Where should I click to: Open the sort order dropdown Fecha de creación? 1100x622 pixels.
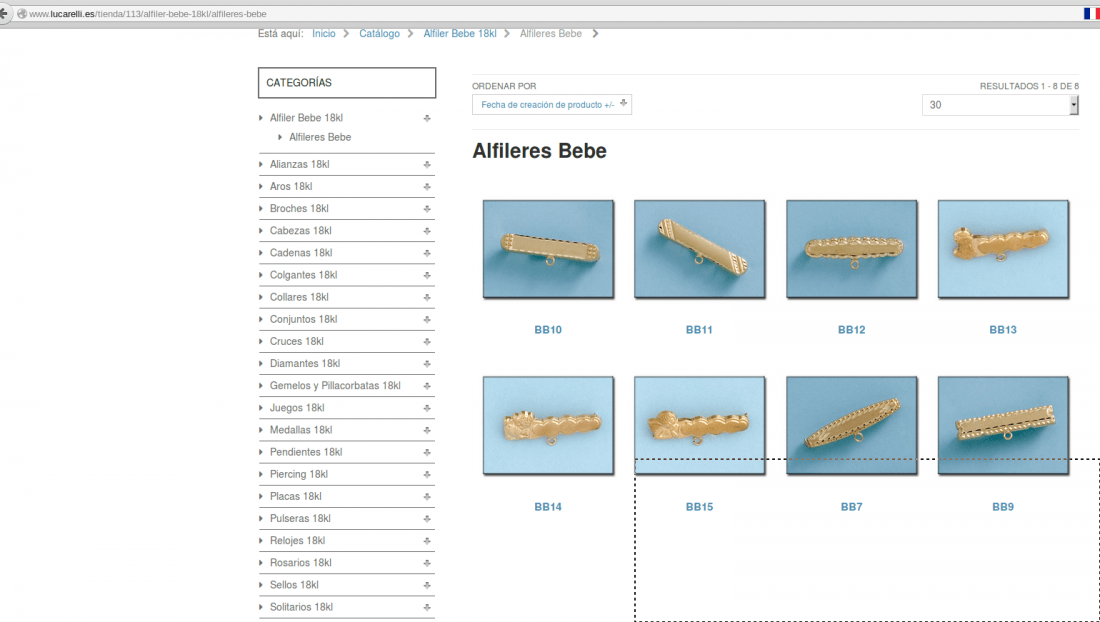(551, 104)
